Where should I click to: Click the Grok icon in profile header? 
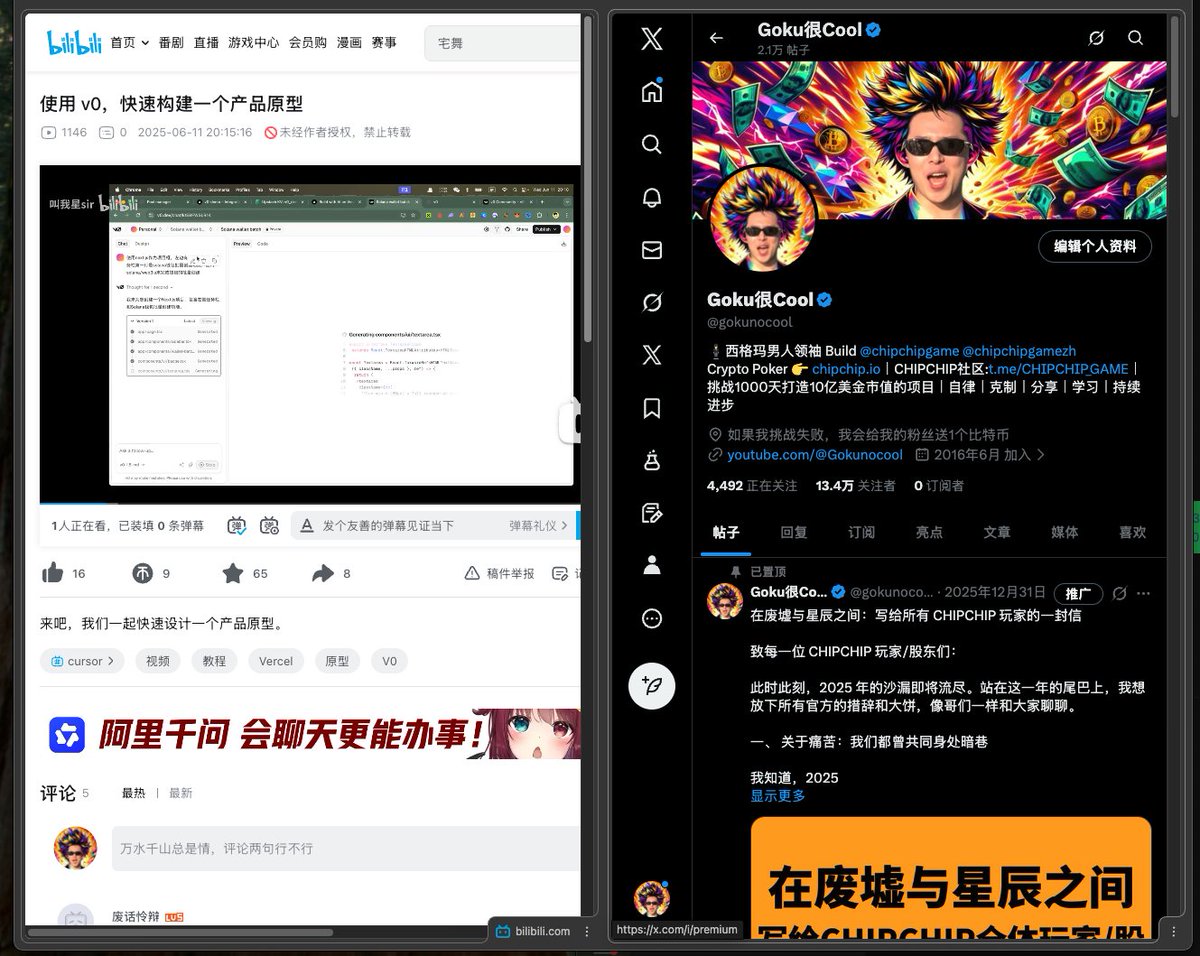pos(1096,38)
